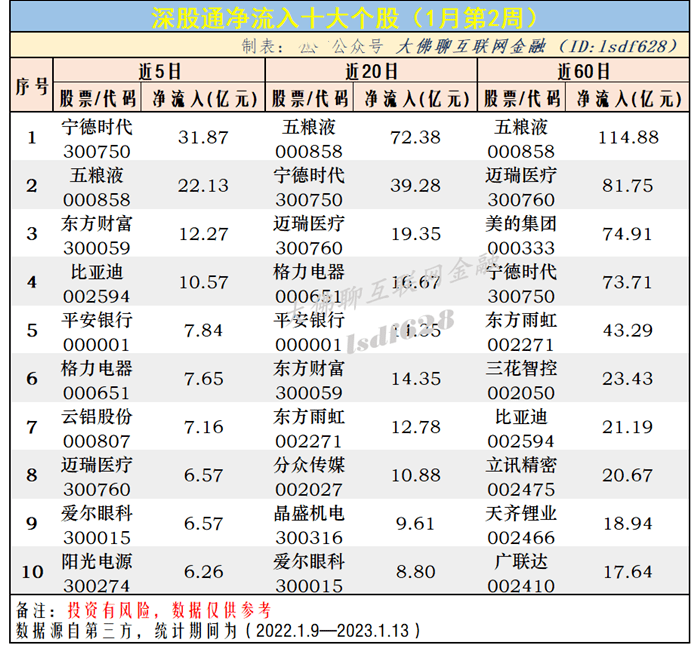Select the 近5日 column header
The width and height of the screenshot is (700, 657).
[x=159, y=72]
